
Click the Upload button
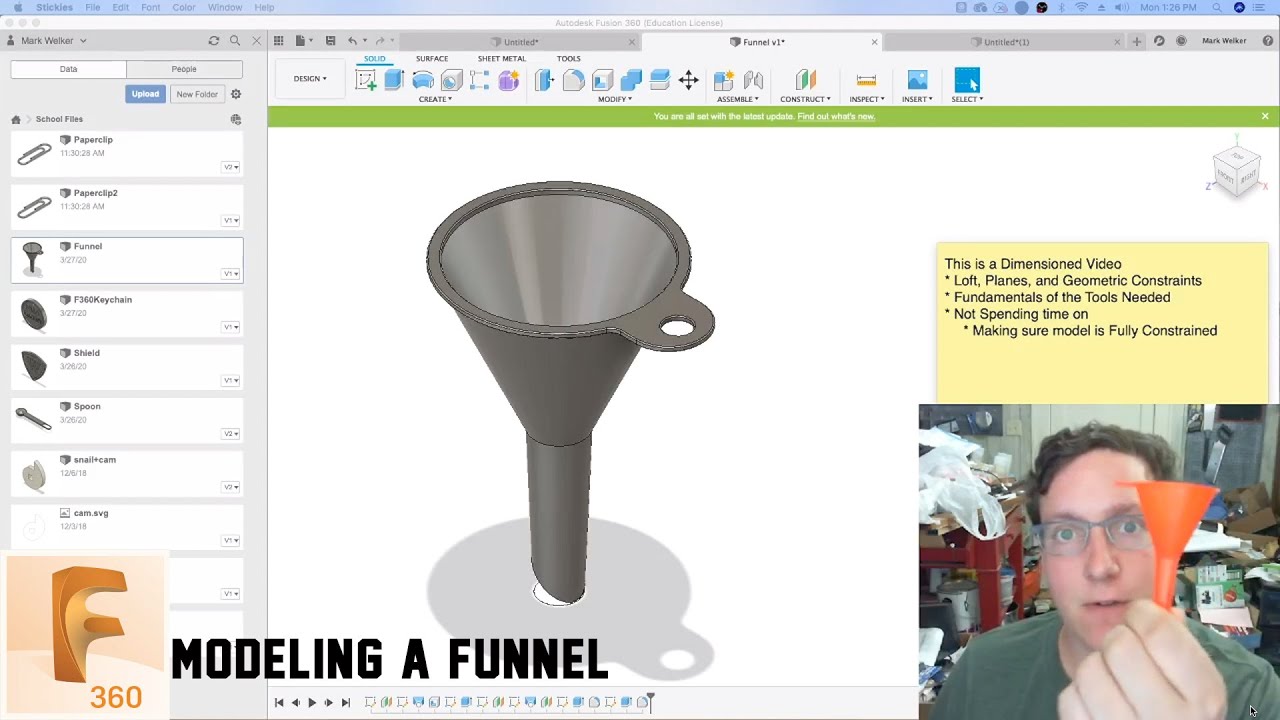[145, 94]
